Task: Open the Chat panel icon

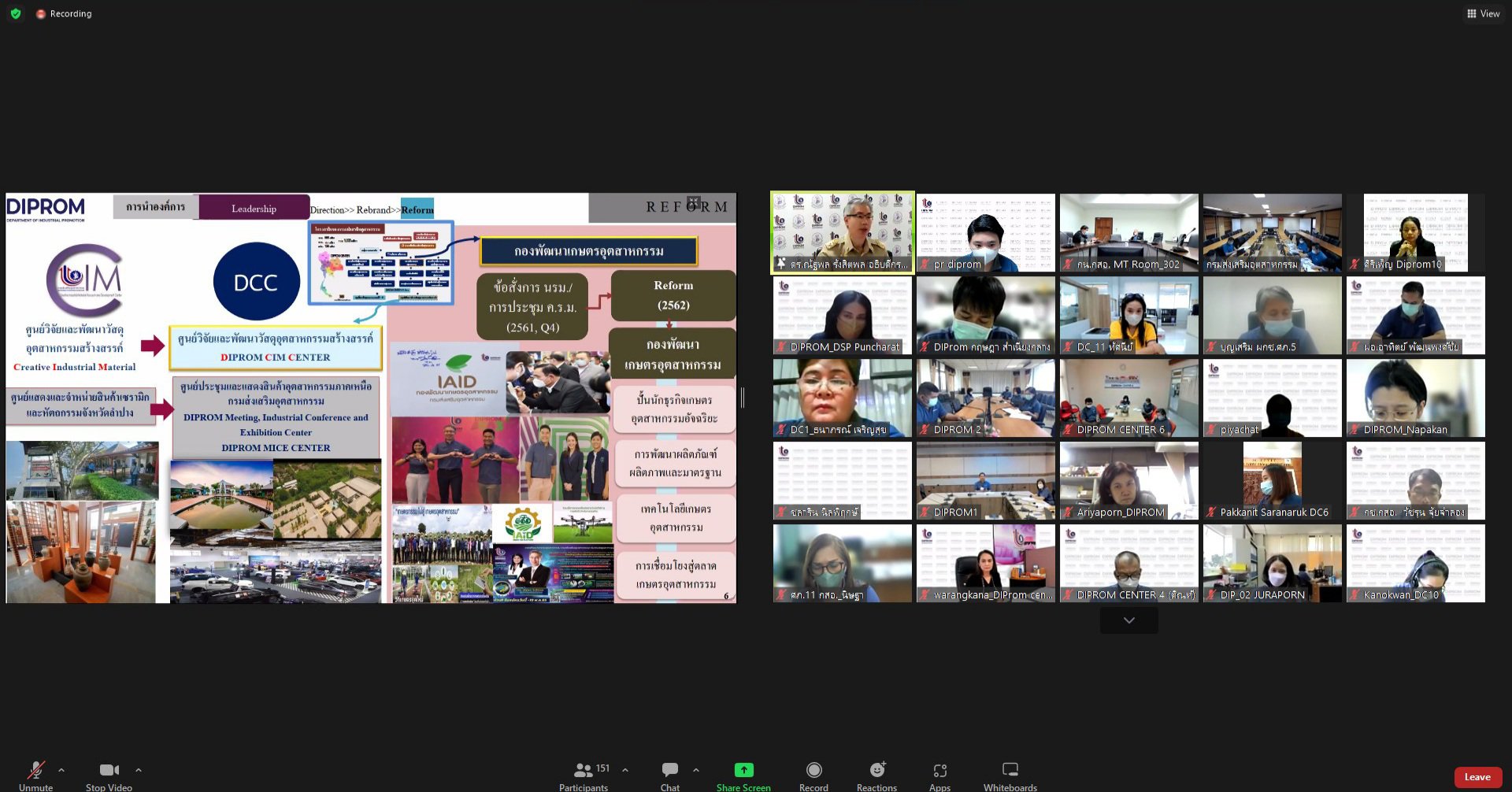Action: coord(670,769)
